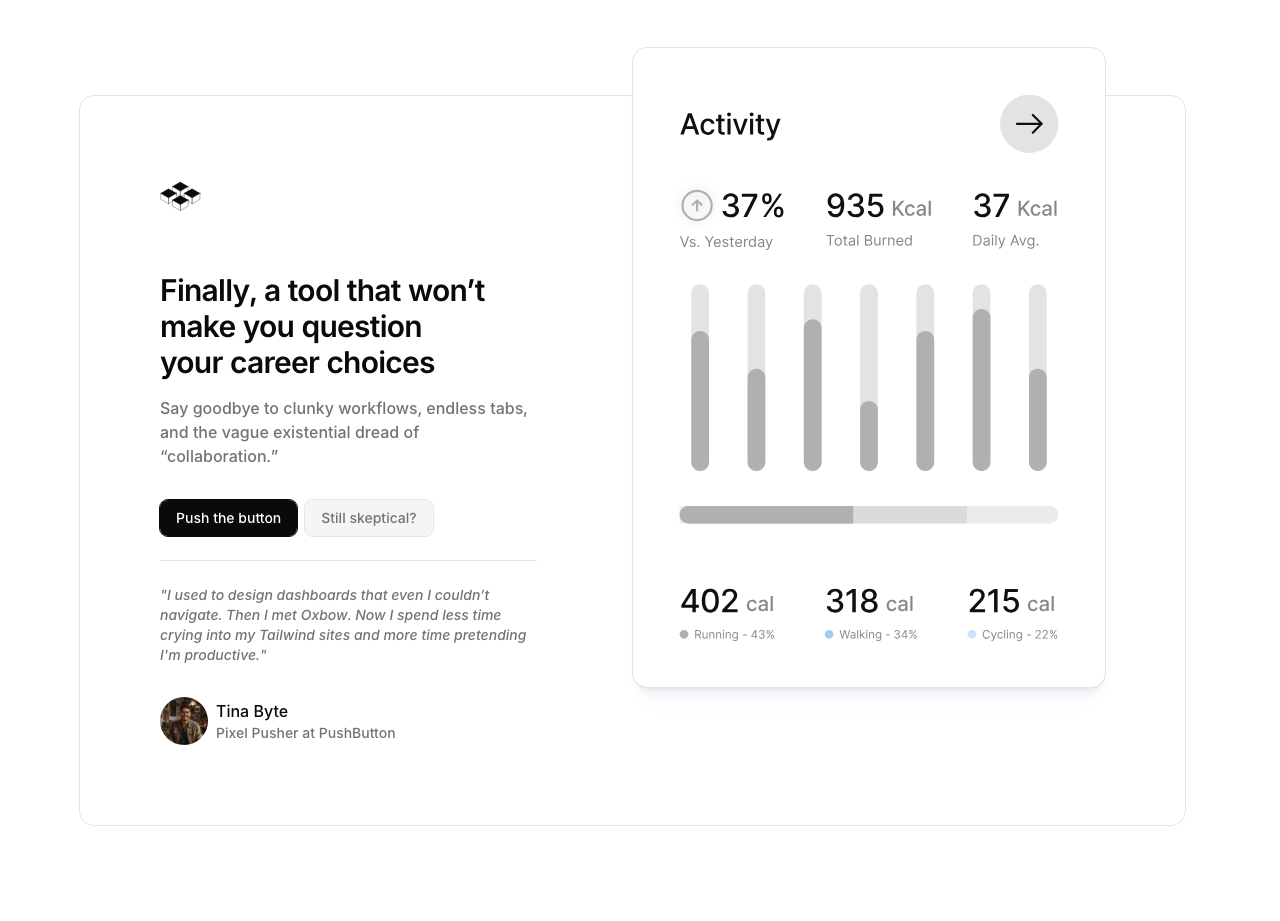
Task: Click Tina Byte's avatar photo
Action: (184, 721)
